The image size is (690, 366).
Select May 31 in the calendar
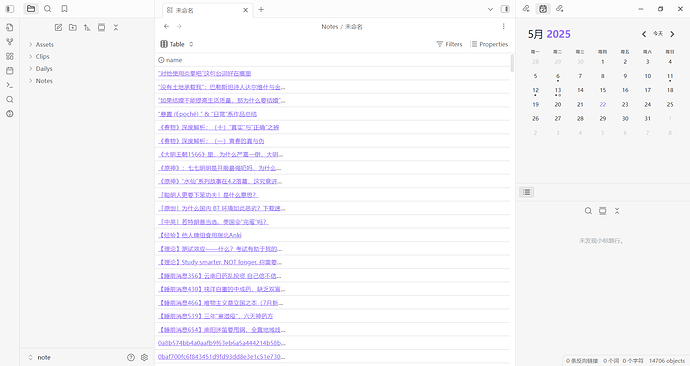(648, 119)
